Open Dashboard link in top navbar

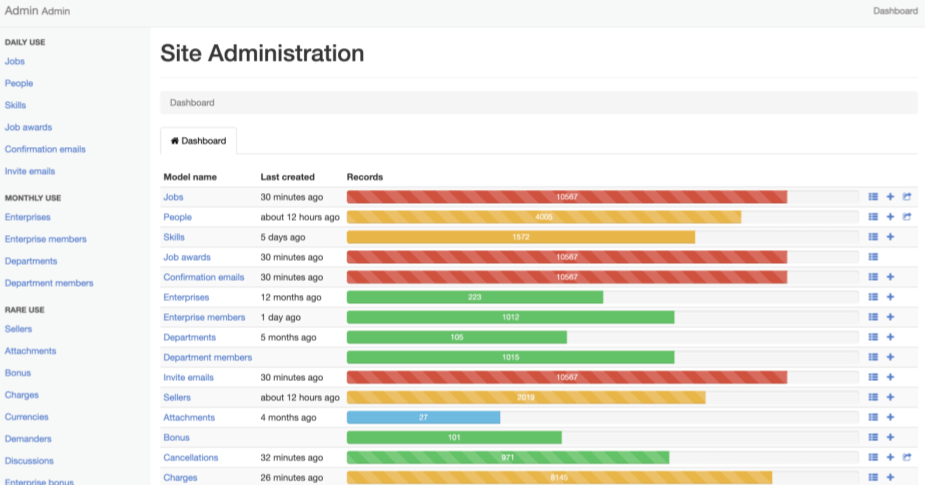point(895,11)
